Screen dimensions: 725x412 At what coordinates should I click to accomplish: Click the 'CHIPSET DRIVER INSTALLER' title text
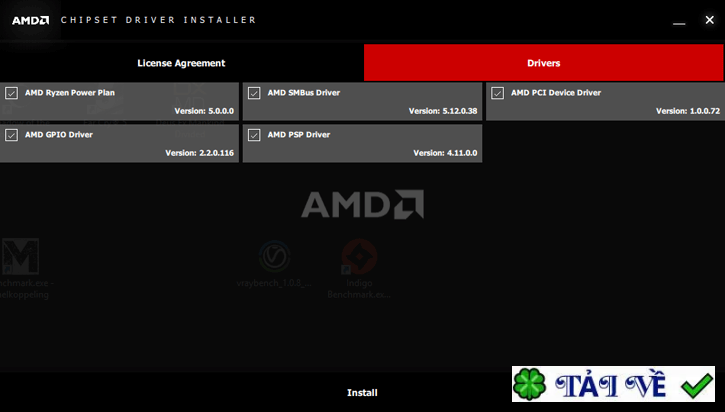coord(159,20)
